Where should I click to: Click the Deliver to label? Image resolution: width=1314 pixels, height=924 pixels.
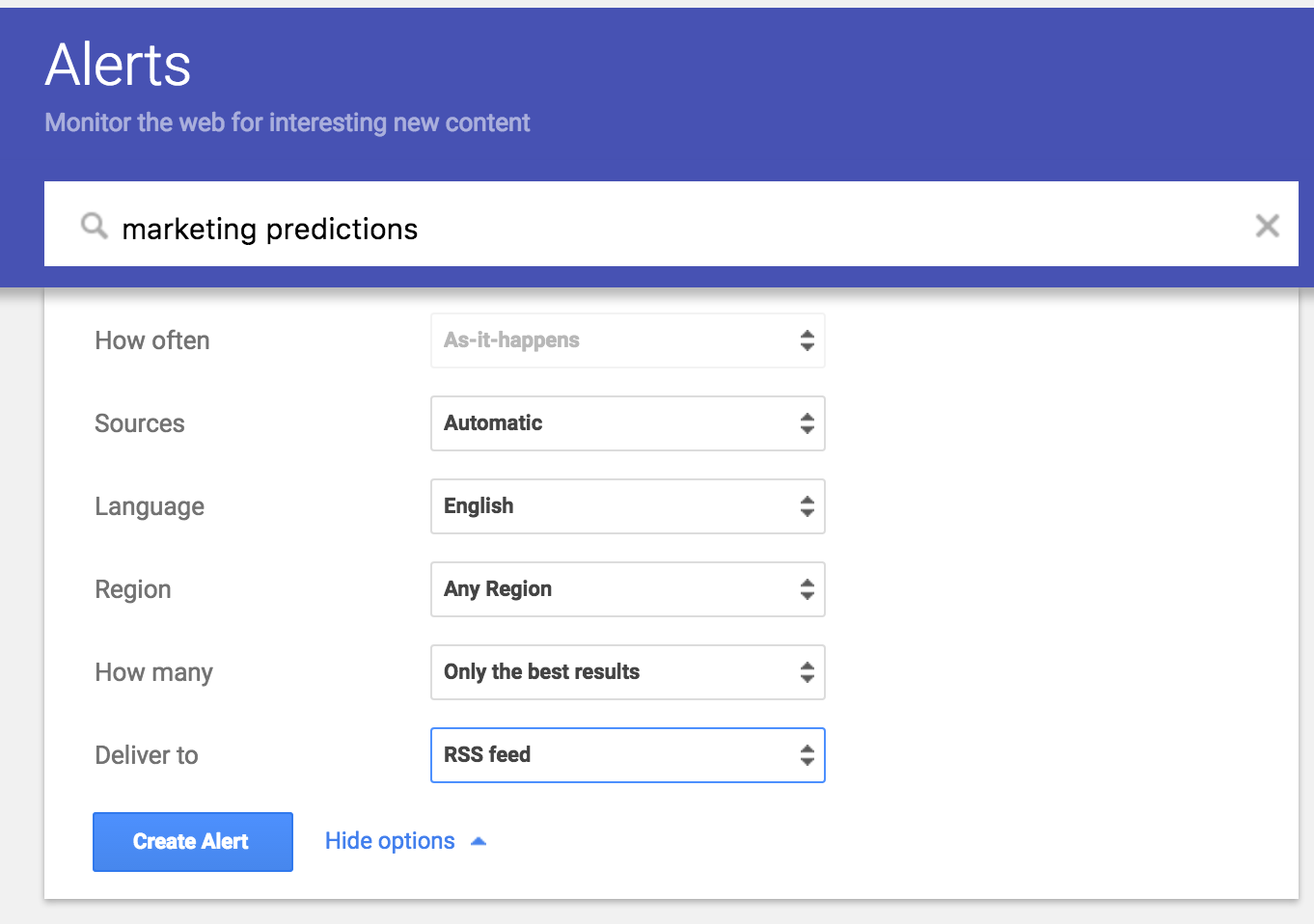(147, 755)
